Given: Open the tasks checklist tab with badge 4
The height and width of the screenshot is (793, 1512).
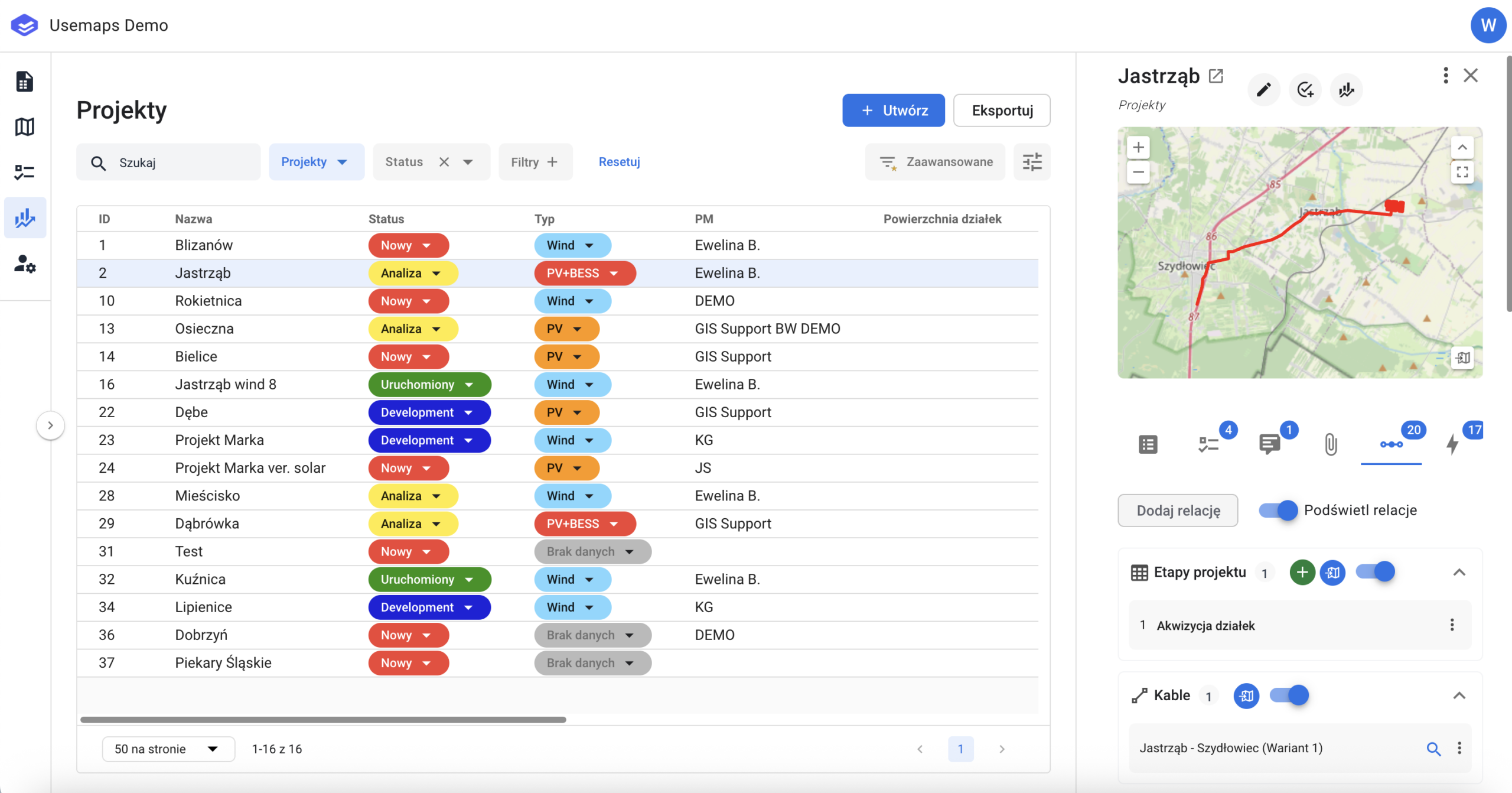Looking at the screenshot, I should pyautogui.click(x=1208, y=444).
